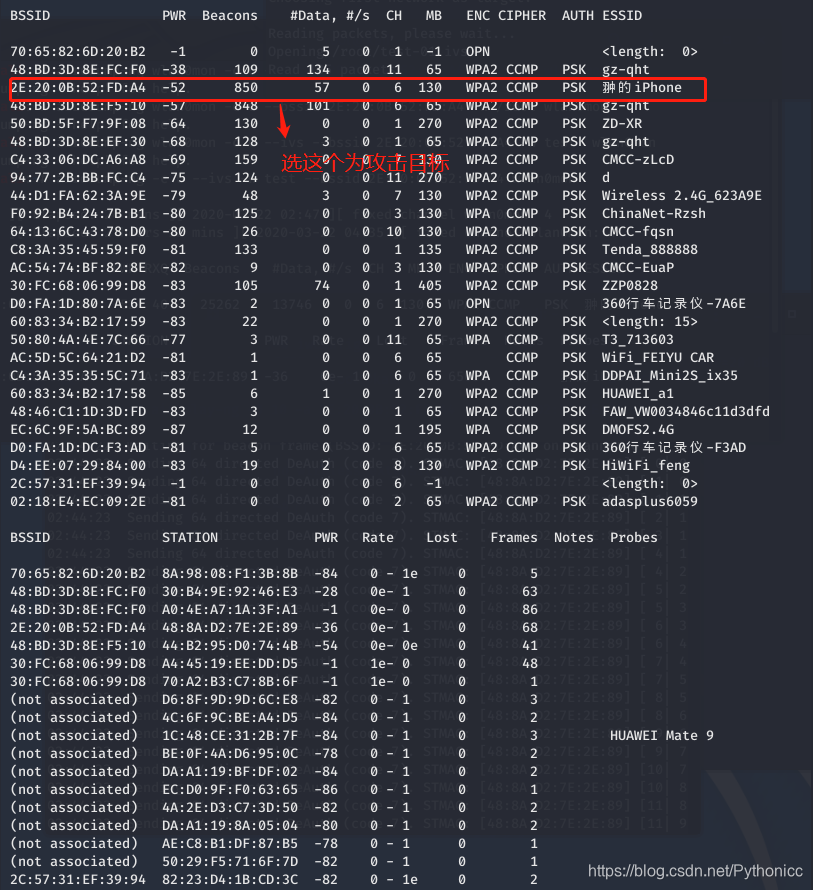This screenshot has width=813, height=890.
Task: Select station EC:D0:9F:F0:63:65
Action: 229,790
